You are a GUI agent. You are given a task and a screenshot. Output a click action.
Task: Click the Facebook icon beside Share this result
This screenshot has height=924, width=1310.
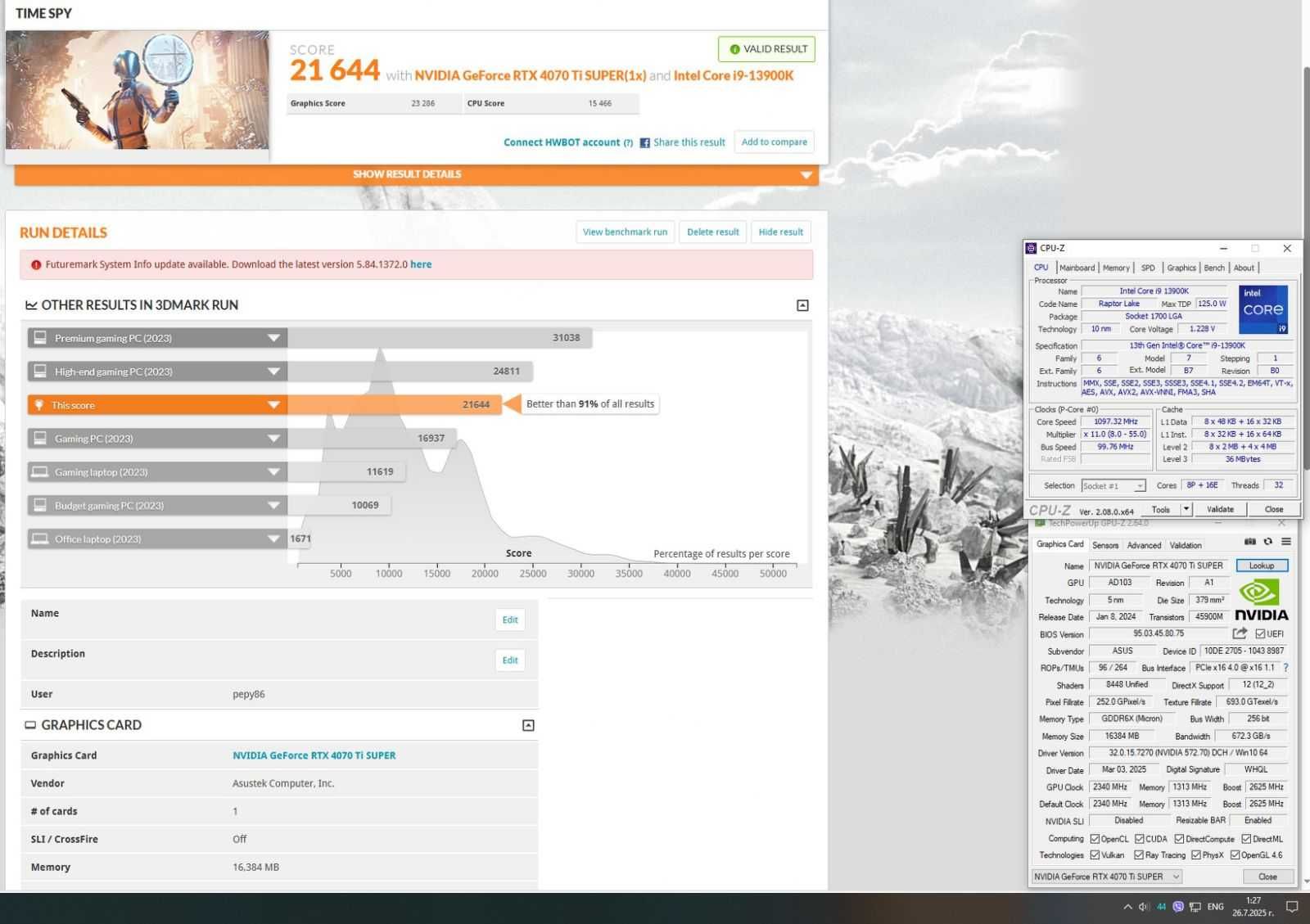644,142
